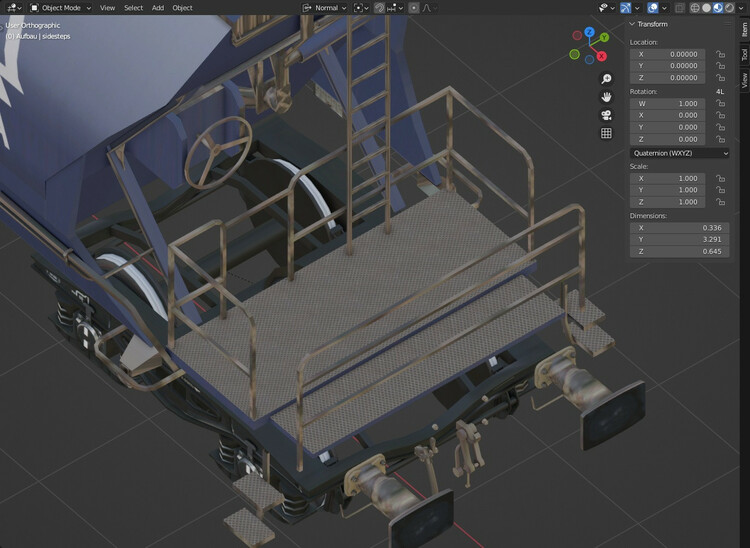
Task: Click the negative Z axis gizmo circle
Action: pos(589,59)
